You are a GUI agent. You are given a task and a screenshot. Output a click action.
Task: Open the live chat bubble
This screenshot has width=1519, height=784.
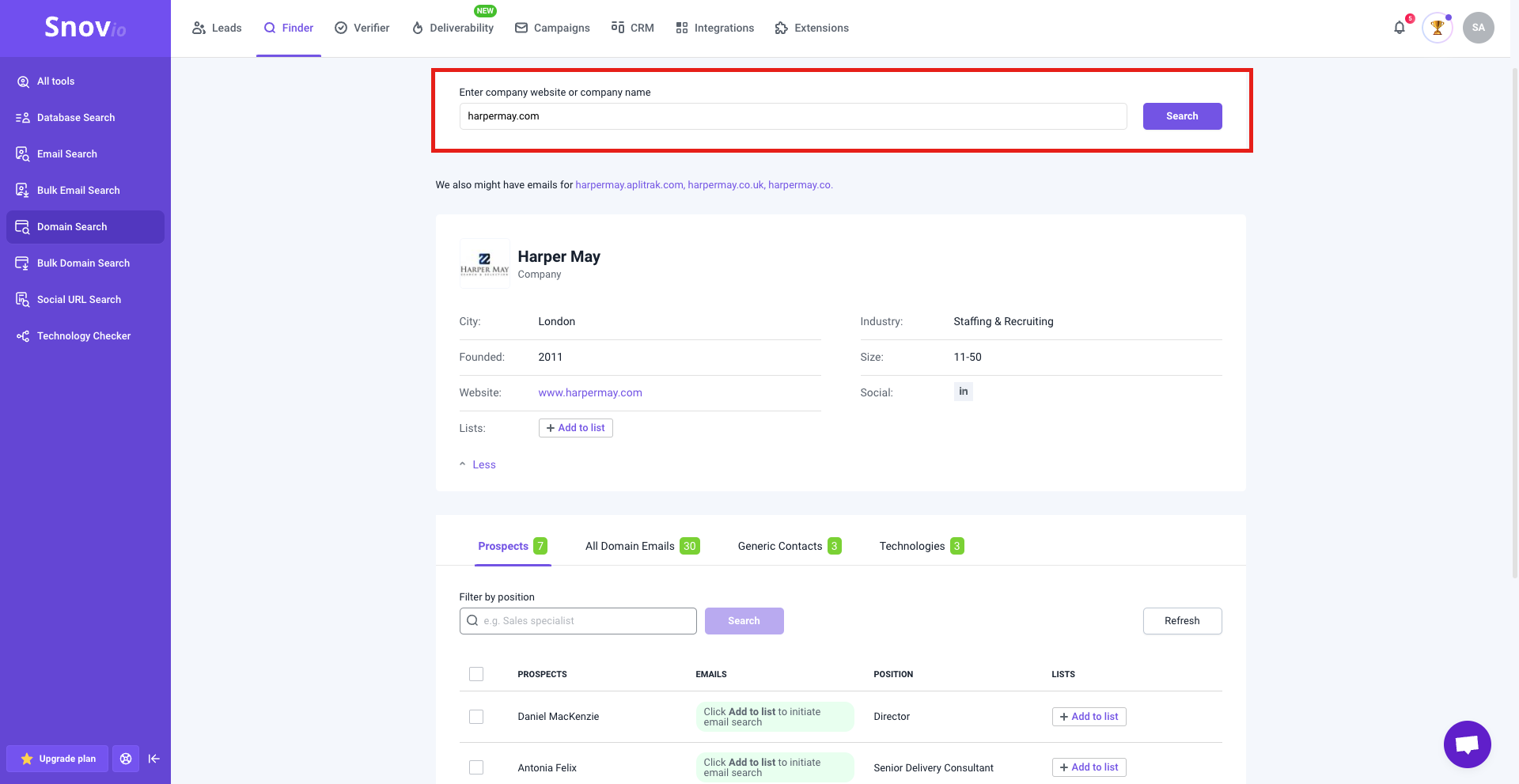[1467, 744]
